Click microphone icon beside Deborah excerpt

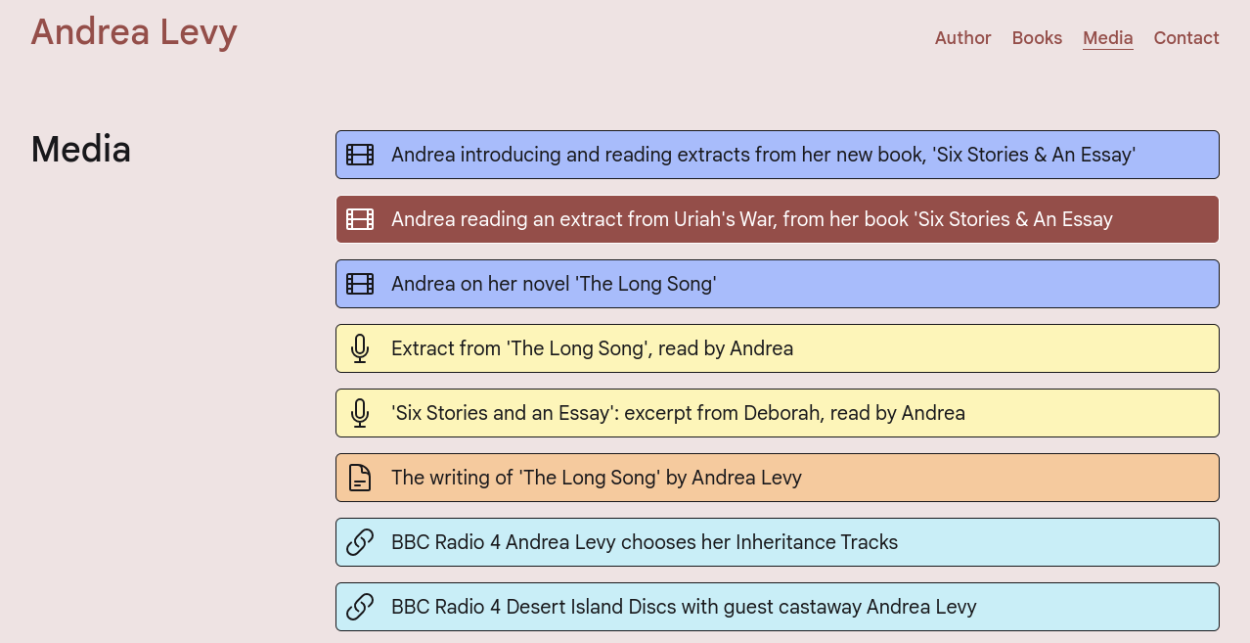click(360, 413)
